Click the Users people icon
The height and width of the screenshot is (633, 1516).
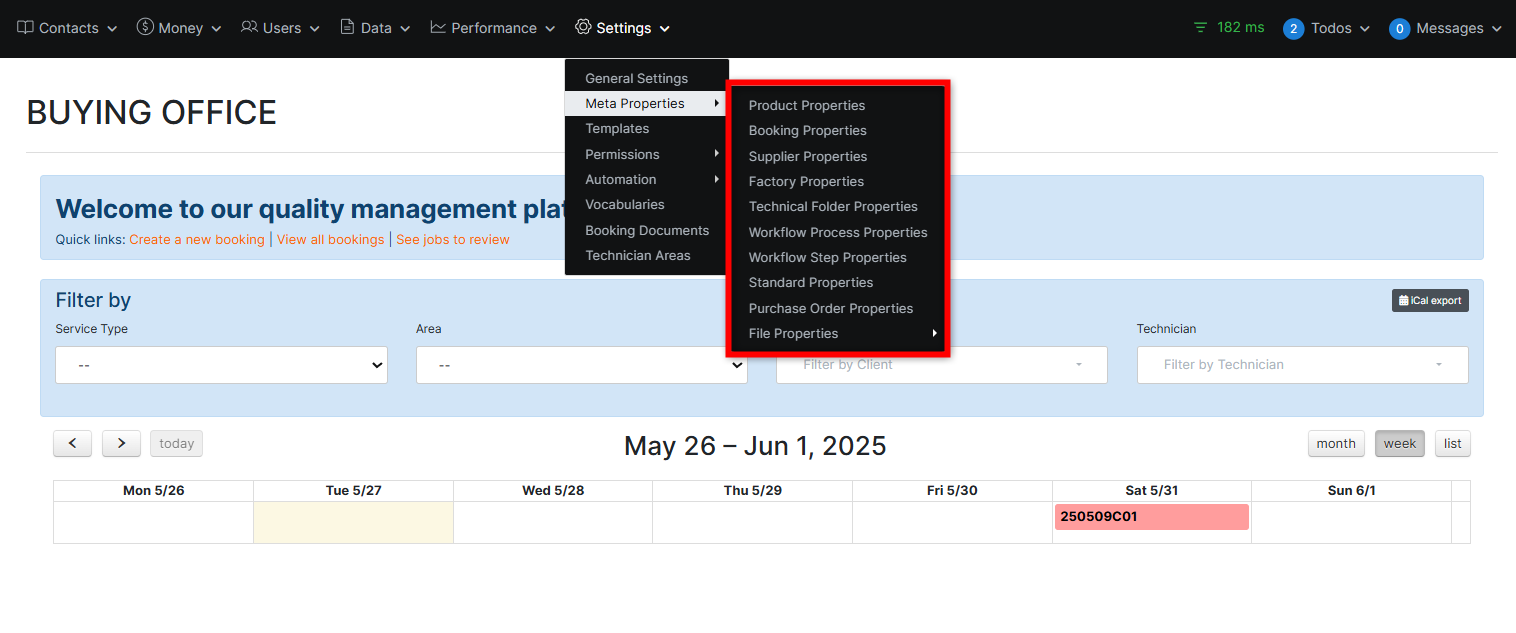coord(249,27)
